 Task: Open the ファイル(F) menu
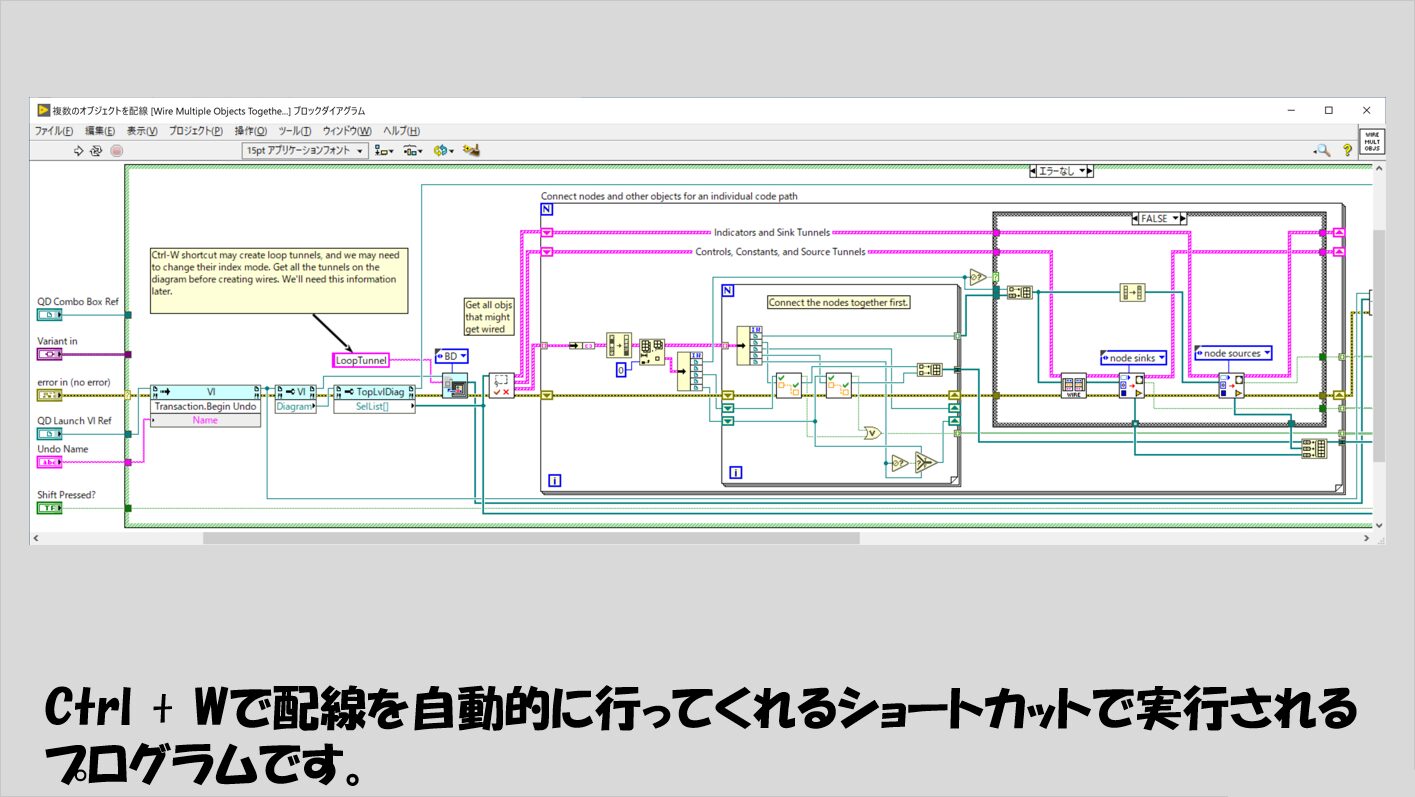point(54,131)
